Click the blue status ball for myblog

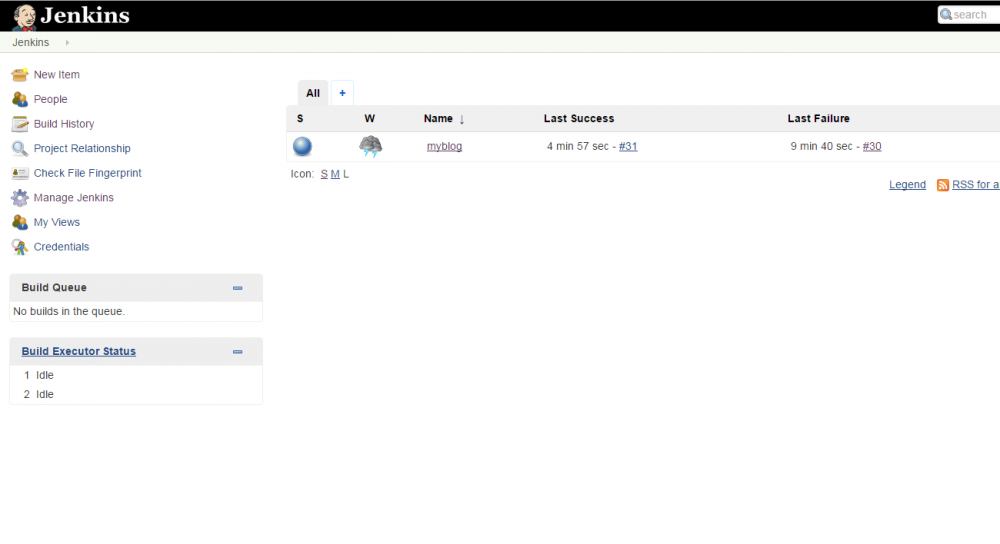[302, 147]
